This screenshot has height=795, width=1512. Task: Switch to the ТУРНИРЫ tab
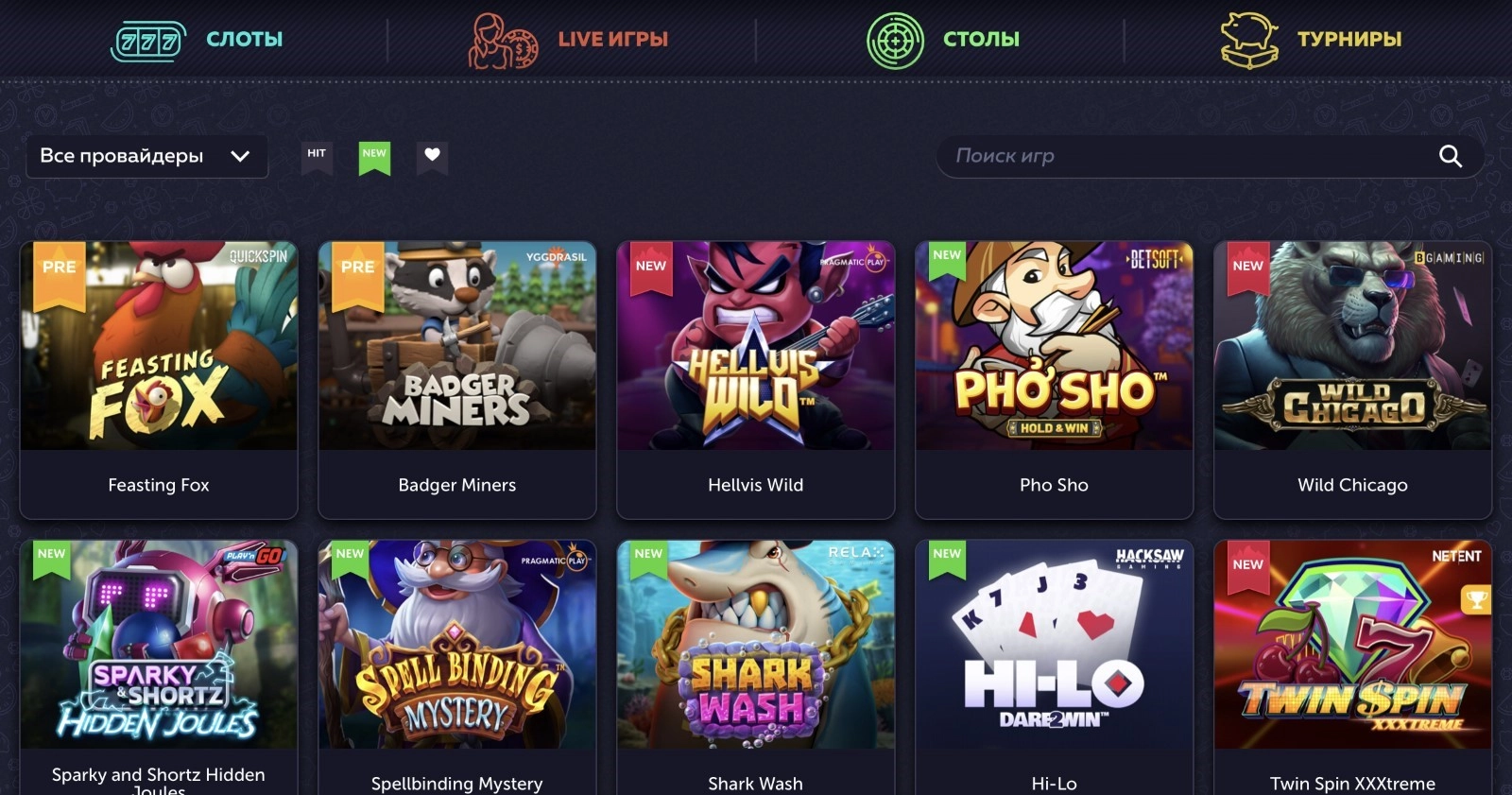[x=1349, y=39]
